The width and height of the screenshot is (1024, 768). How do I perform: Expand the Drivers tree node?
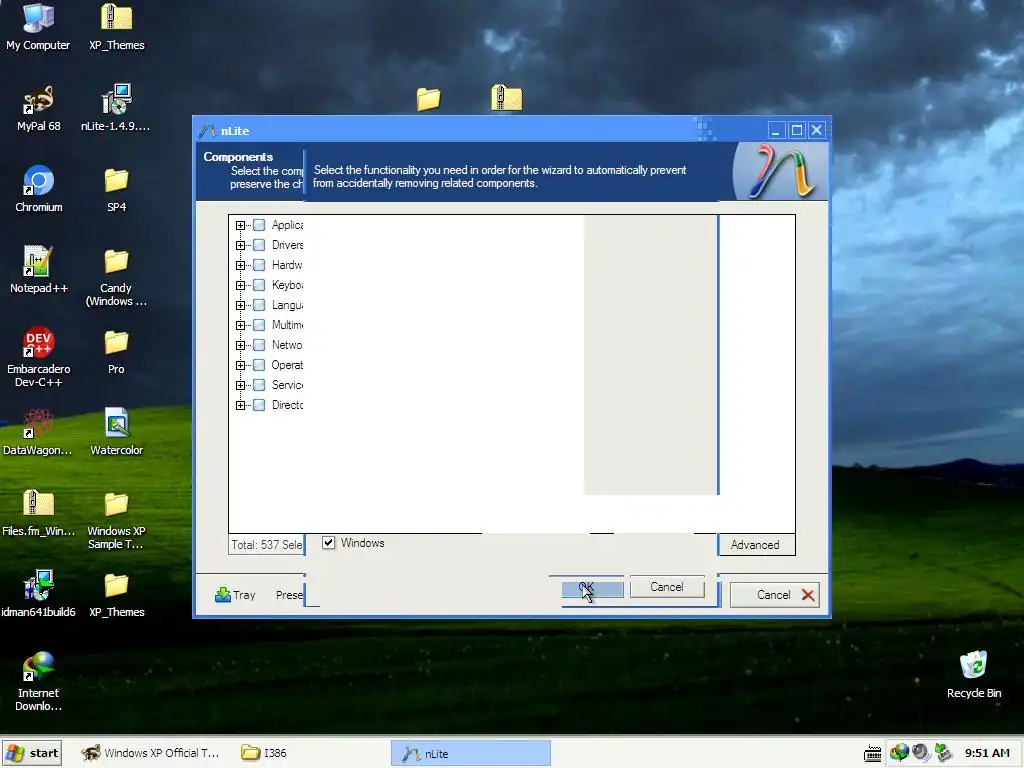[x=240, y=246]
